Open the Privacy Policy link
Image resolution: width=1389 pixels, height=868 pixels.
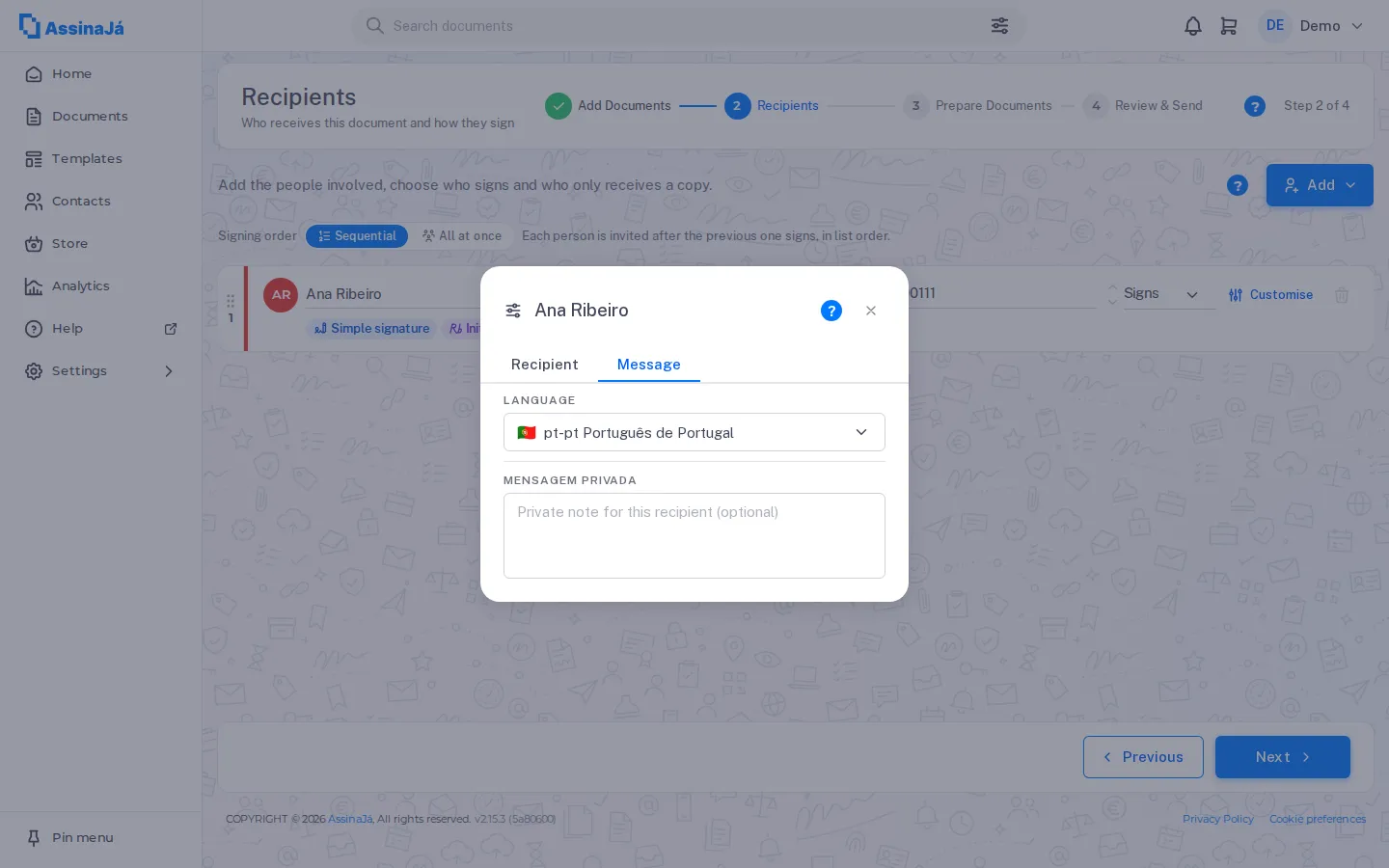(1218, 819)
